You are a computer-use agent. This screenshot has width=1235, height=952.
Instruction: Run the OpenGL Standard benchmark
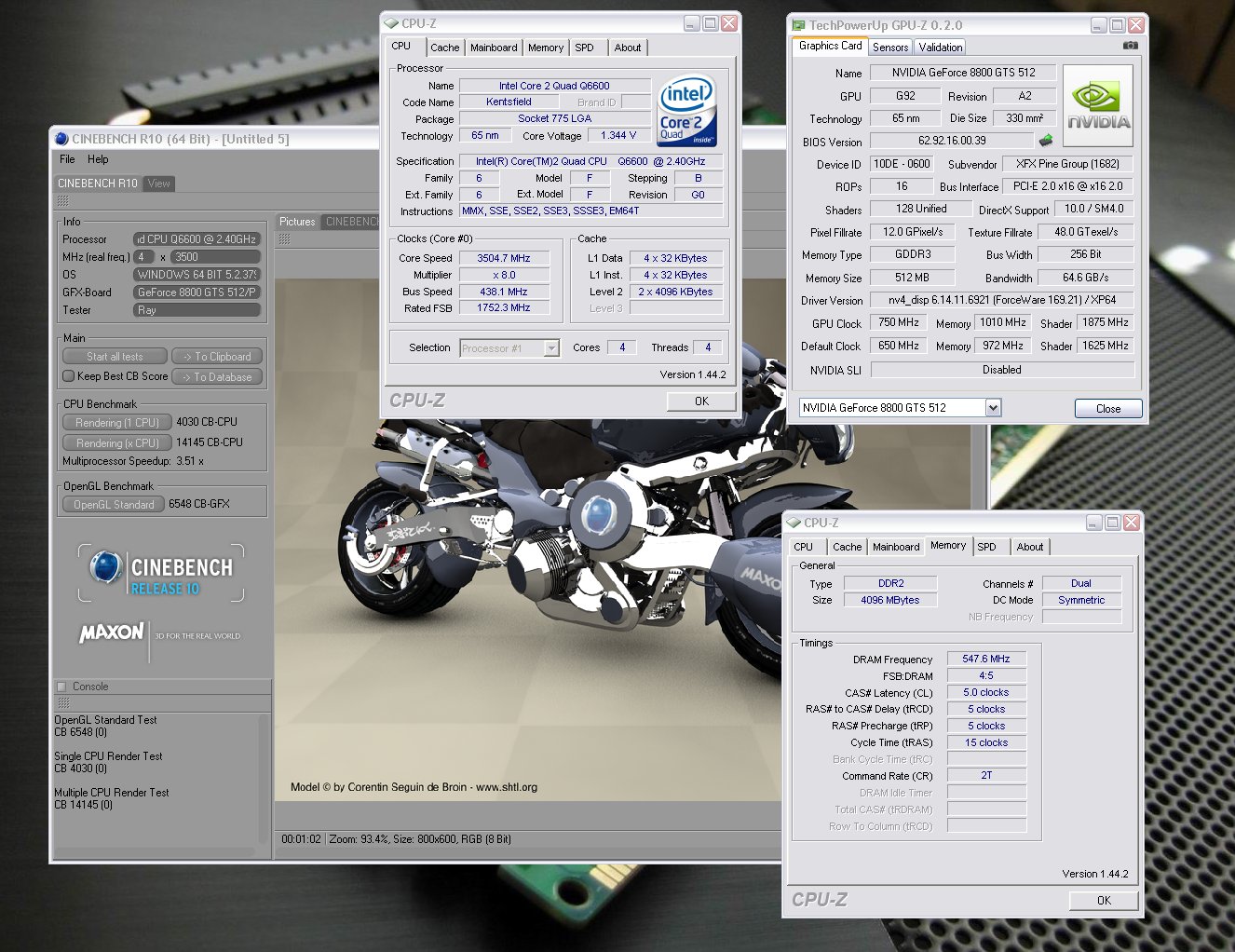(114, 504)
